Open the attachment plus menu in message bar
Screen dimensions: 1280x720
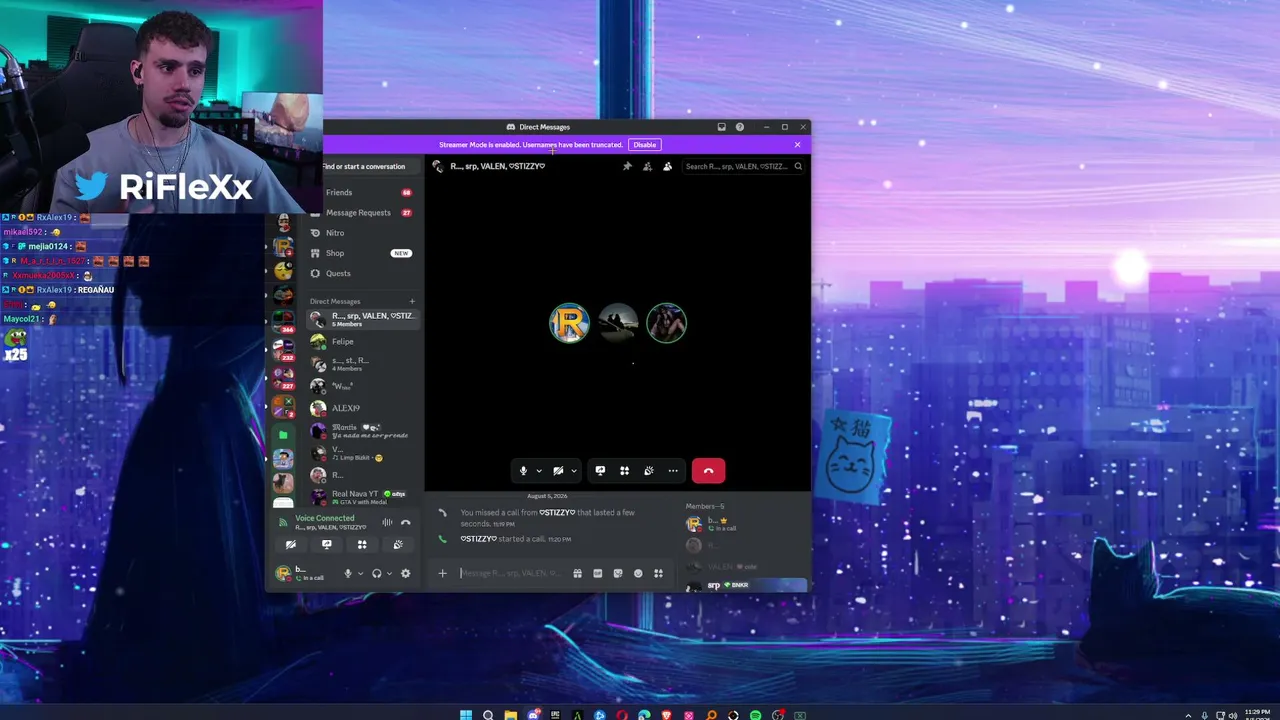click(442, 574)
